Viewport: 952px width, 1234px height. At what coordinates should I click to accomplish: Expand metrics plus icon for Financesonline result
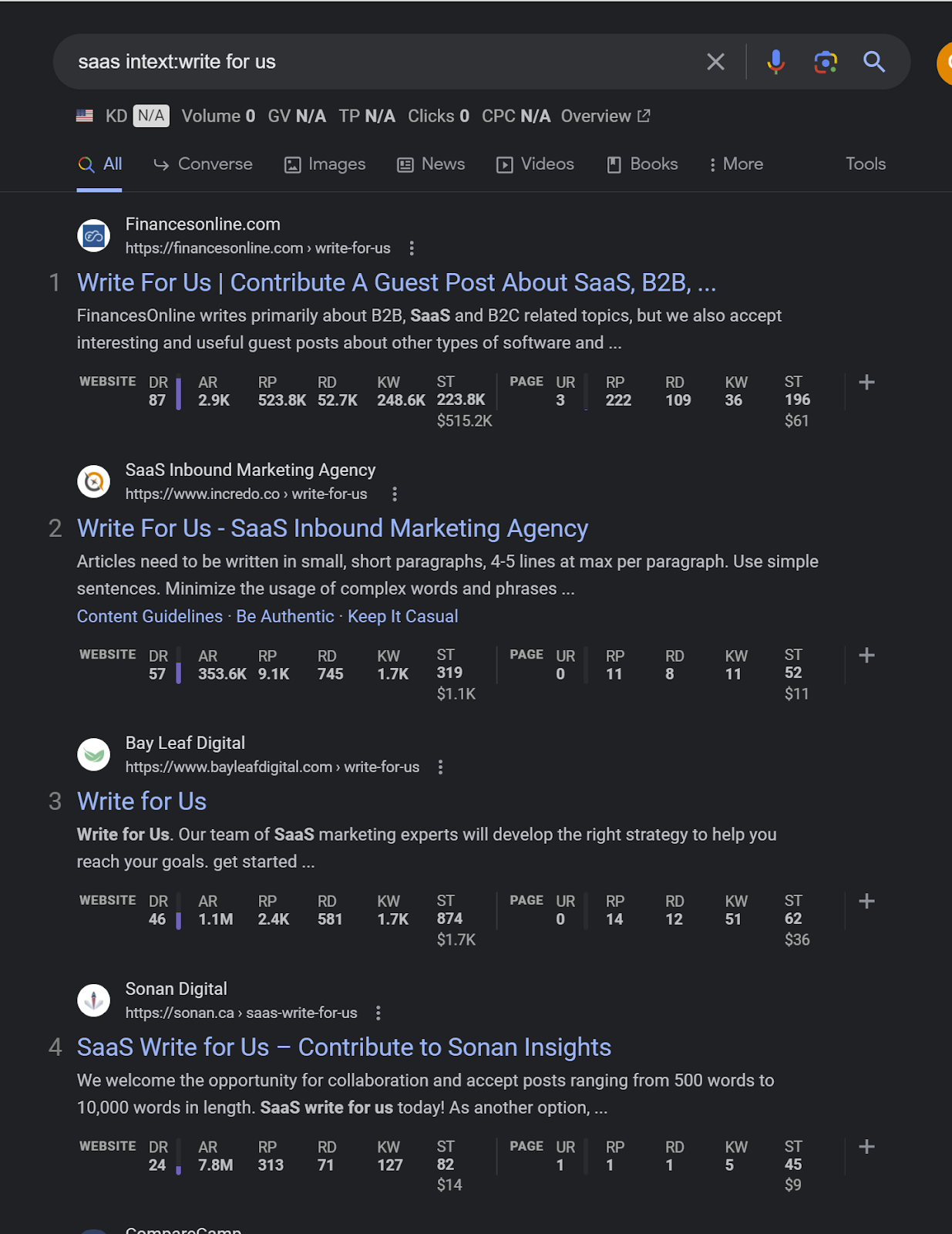pyautogui.click(x=866, y=383)
